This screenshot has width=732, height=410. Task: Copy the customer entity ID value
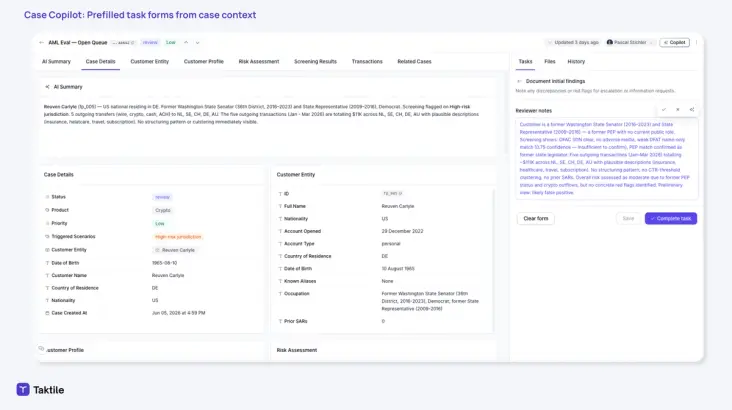pos(401,193)
